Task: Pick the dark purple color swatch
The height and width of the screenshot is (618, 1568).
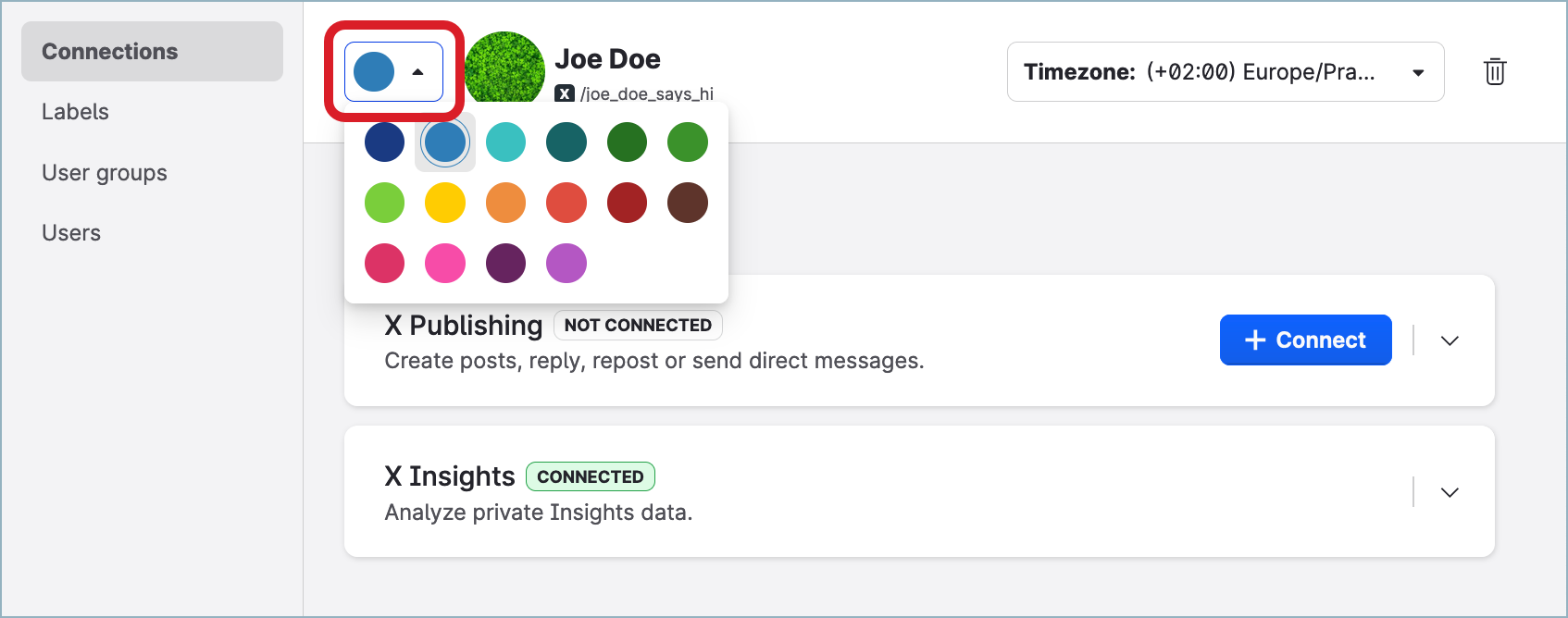Action: tap(505, 263)
